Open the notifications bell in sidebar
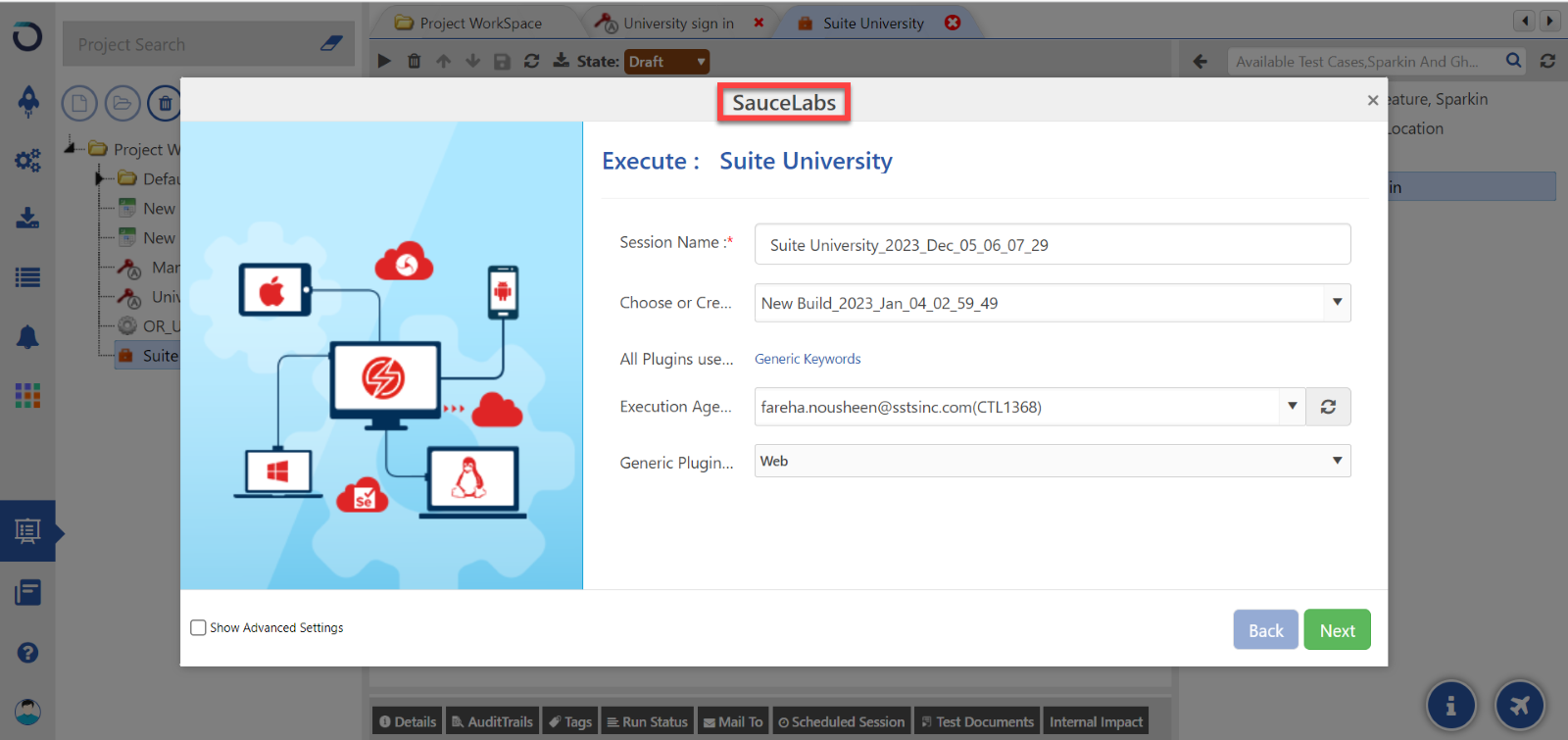This screenshot has height=740, width=1568. click(x=27, y=337)
